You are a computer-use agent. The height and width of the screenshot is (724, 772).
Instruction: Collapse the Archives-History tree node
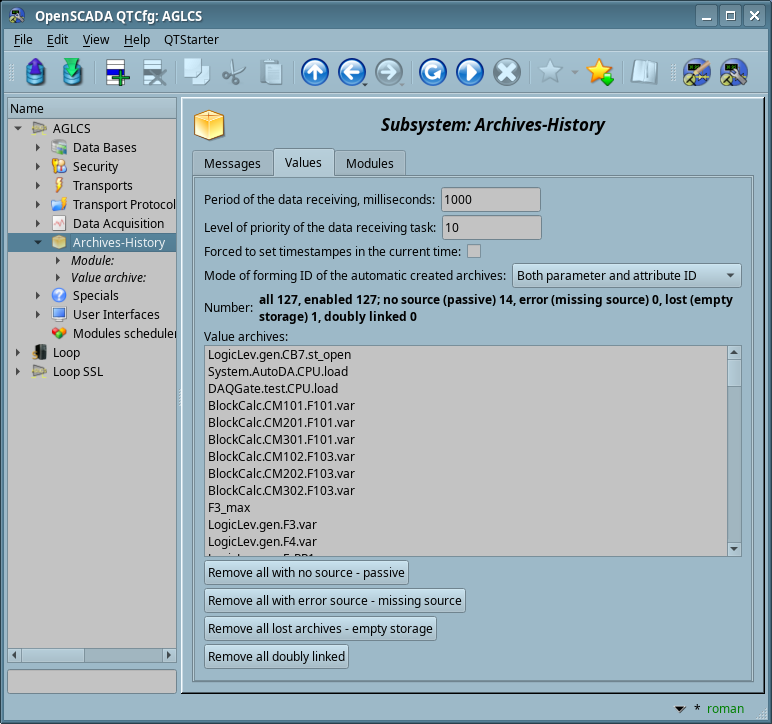tap(38, 243)
